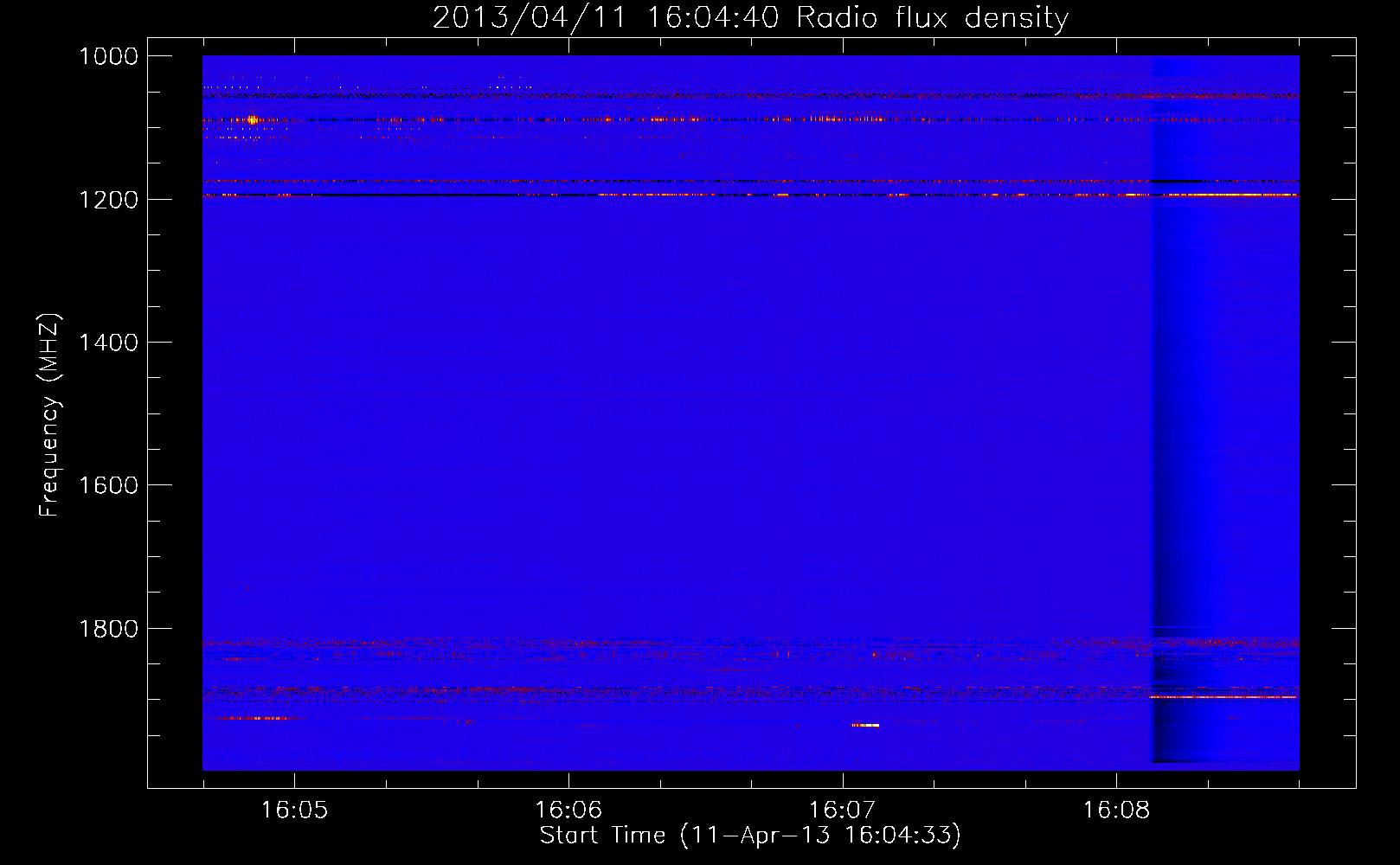This screenshot has height=865, width=1400.
Task: Click the 1000 frequency tick label
Action: click(108, 56)
